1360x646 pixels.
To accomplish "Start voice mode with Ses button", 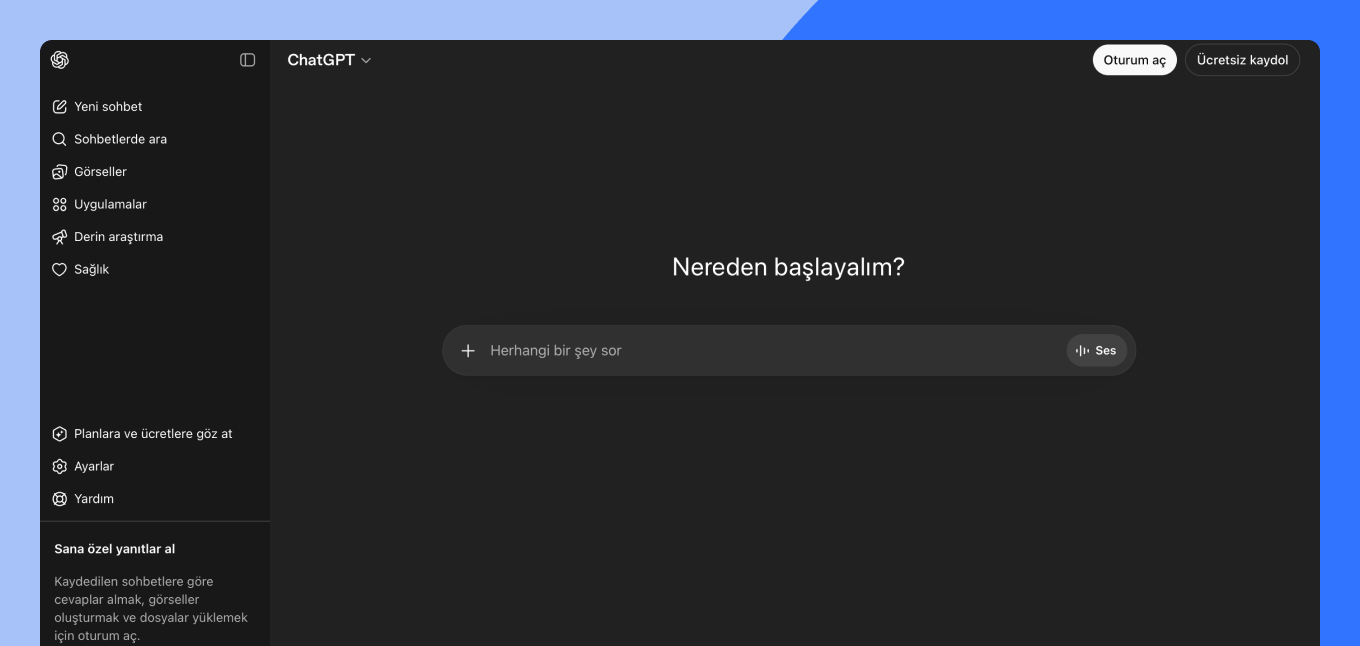I will (1096, 351).
